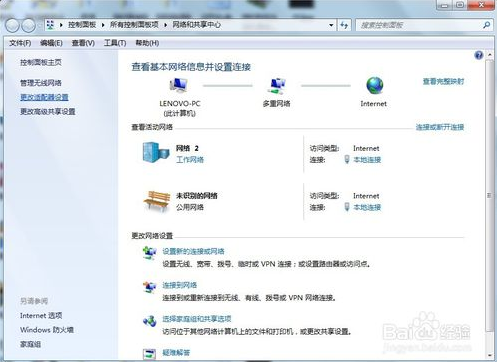This screenshot has width=497, height=362.
Task: Click the 网络和共享中心 breadcrumb
Action: 197,25
